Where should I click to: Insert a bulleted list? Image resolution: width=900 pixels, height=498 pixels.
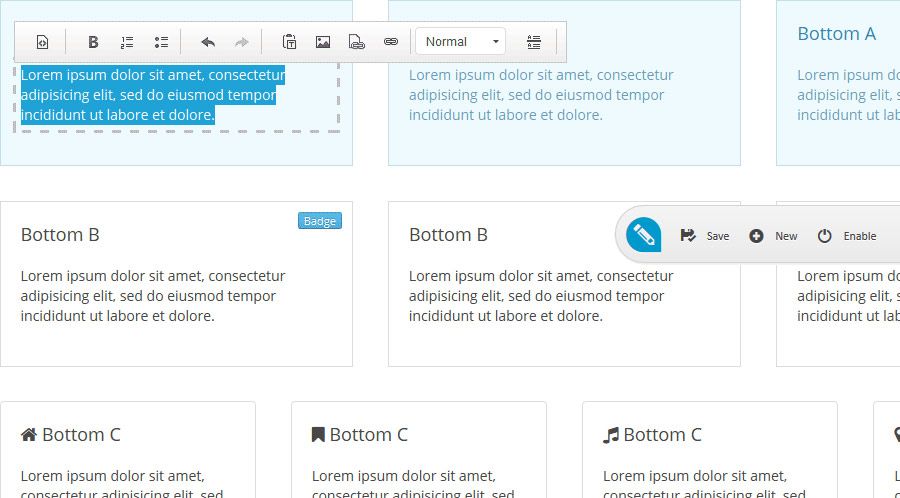pyautogui.click(x=161, y=42)
